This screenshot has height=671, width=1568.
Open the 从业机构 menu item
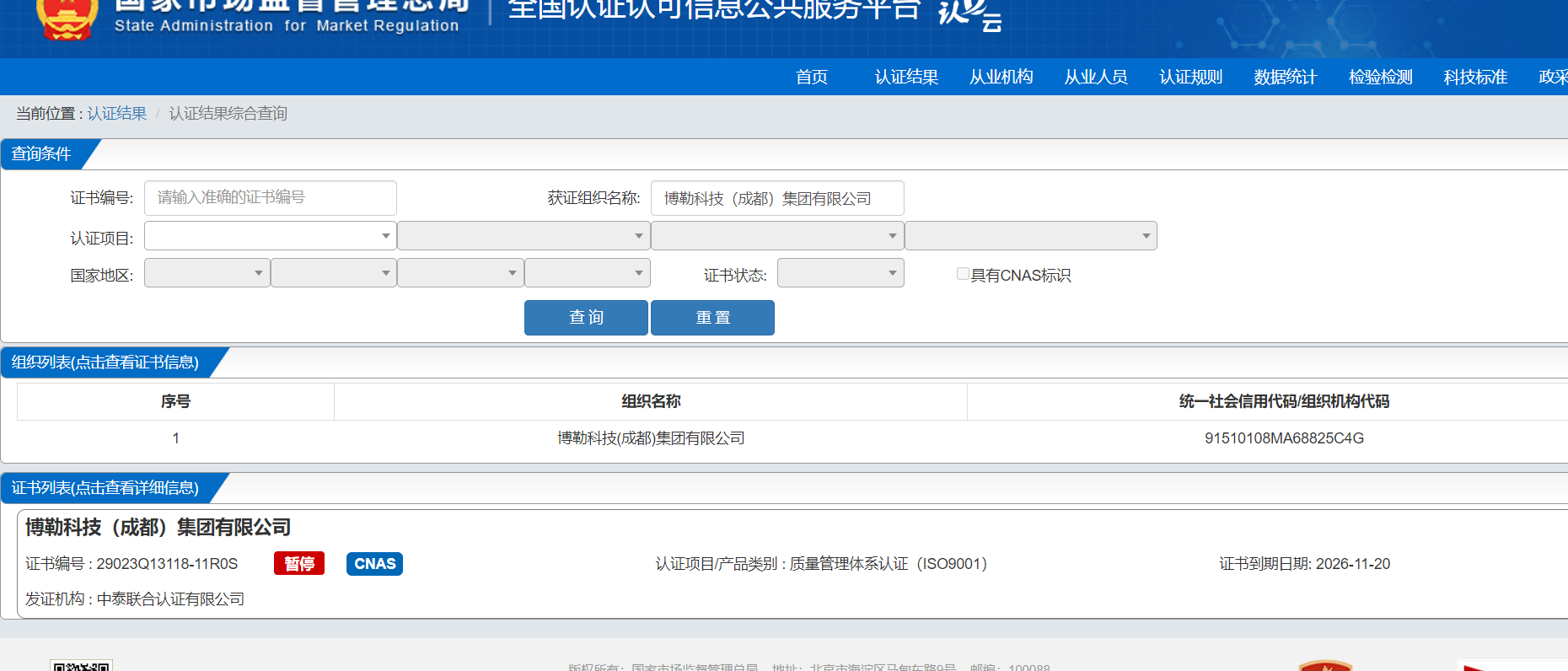point(1001,78)
